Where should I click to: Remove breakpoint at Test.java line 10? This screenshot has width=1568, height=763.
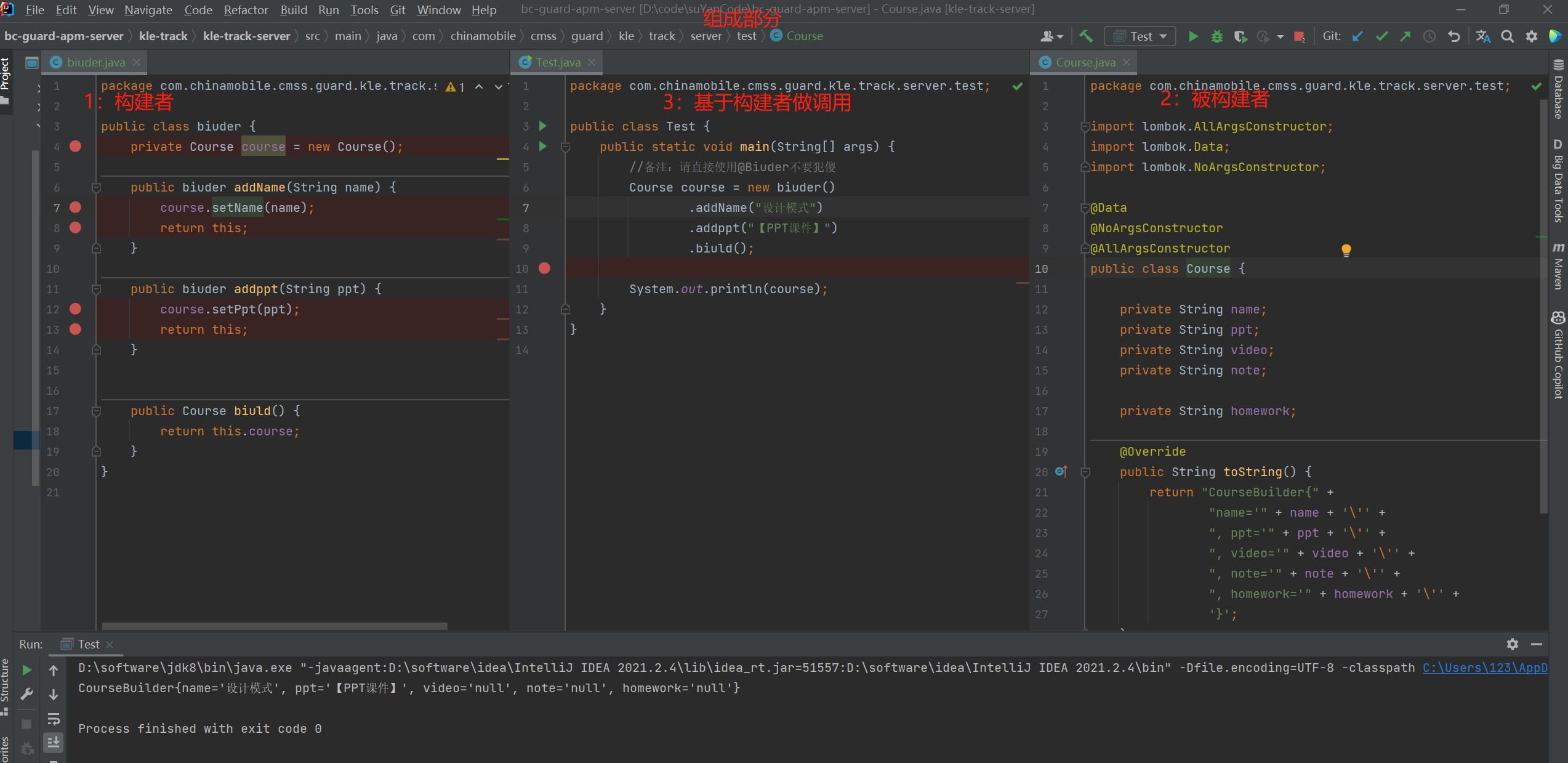pyautogui.click(x=544, y=268)
